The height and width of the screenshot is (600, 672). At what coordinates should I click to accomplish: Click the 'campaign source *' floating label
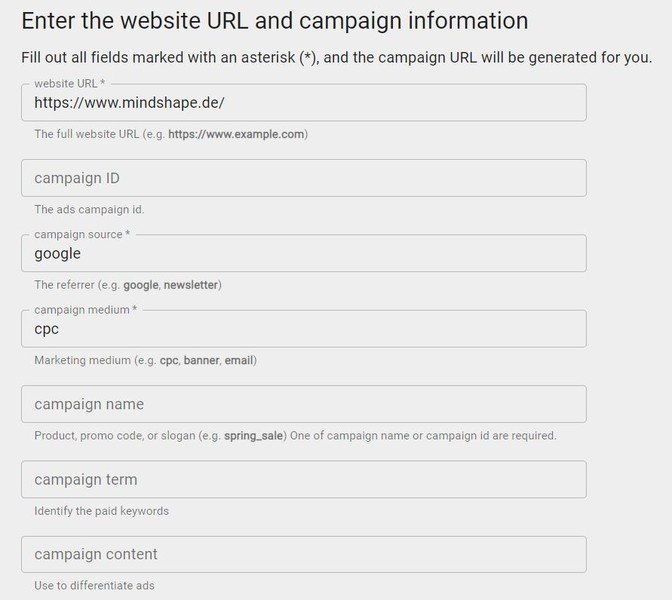point(82,234)
